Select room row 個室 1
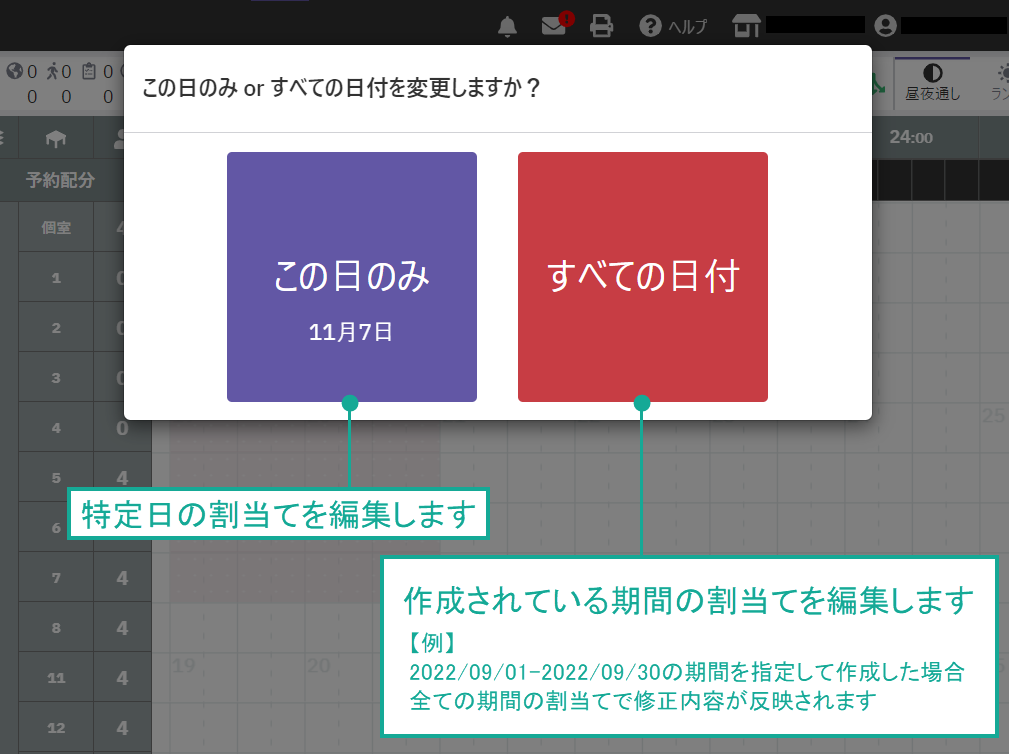The height and width of the screenshot is (754, 1009). [56, 275]
